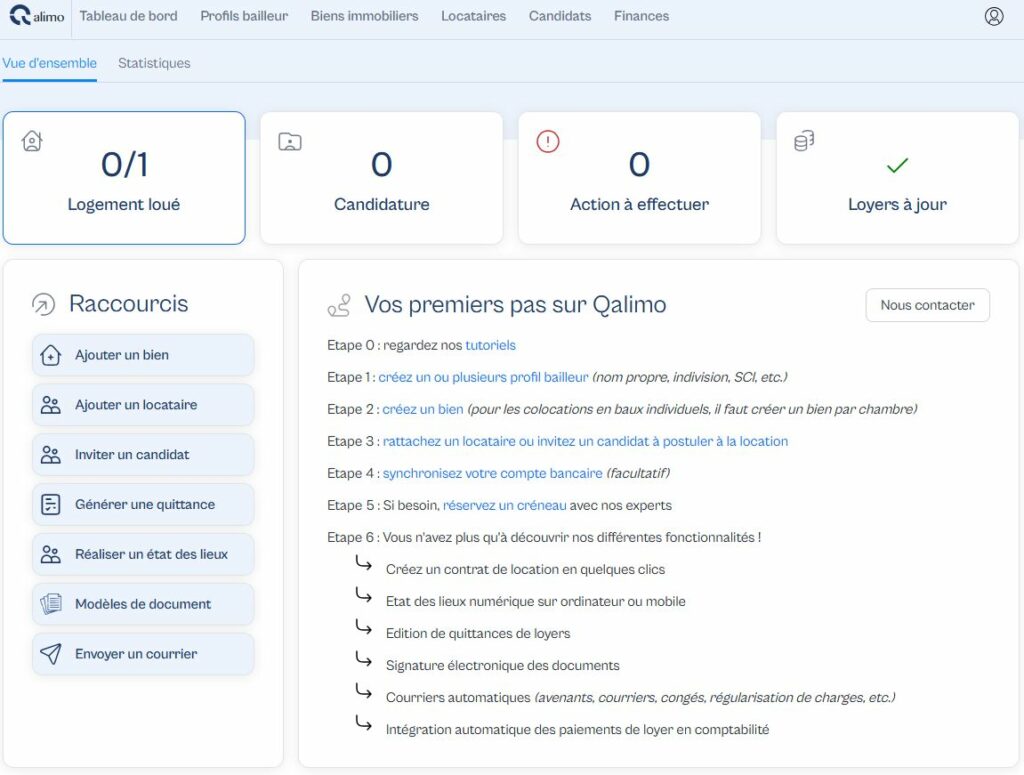
Task: Open Biens immobiliers section
Action: click(x=364, y=16)
